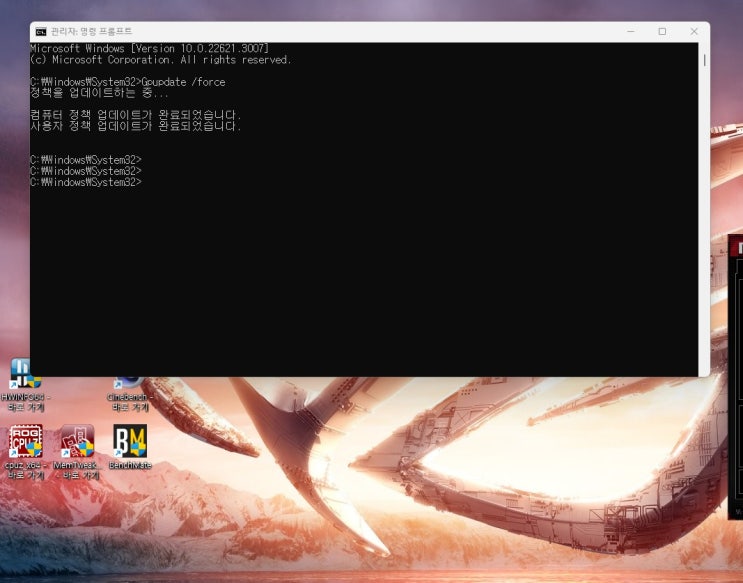This screenshot has width=743, height=583.
Task: Click the command prompt vertical scrollbar thumb
Action: (704, 60)
